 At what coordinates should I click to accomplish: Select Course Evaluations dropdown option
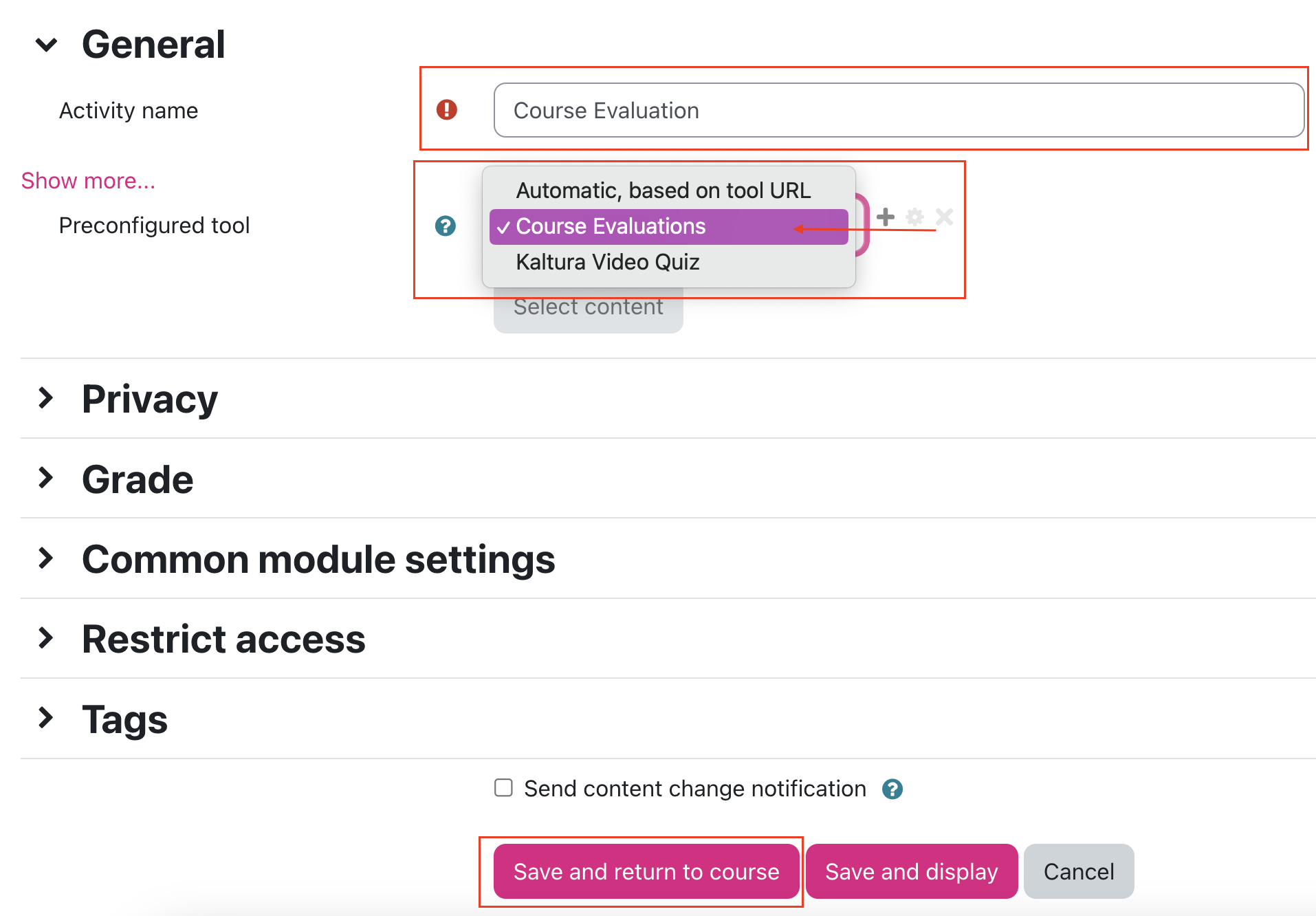point(668,226)
